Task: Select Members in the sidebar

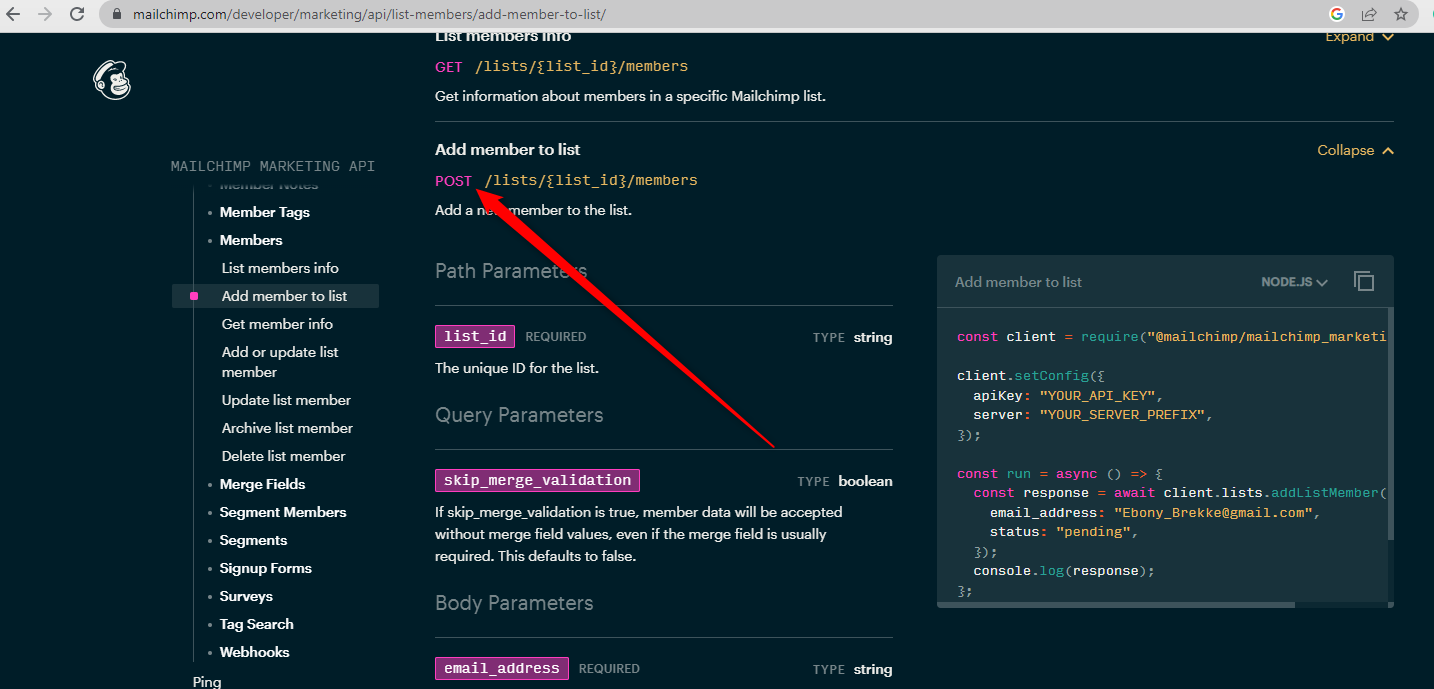Action: click(x=251, y=240)
